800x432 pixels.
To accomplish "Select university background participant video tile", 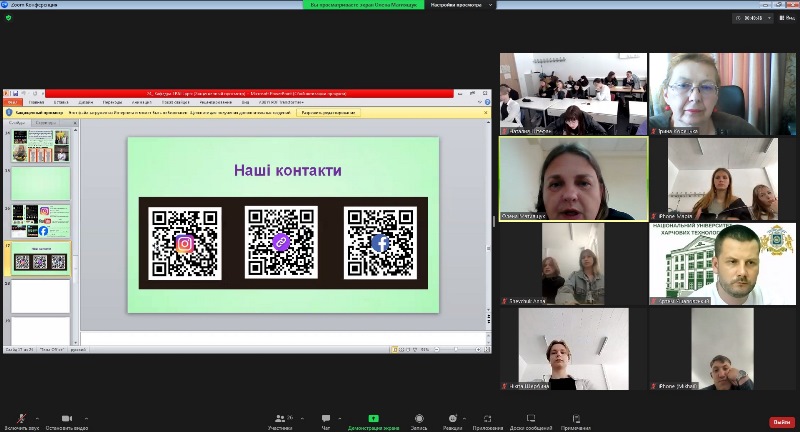I will click(722, 264).
